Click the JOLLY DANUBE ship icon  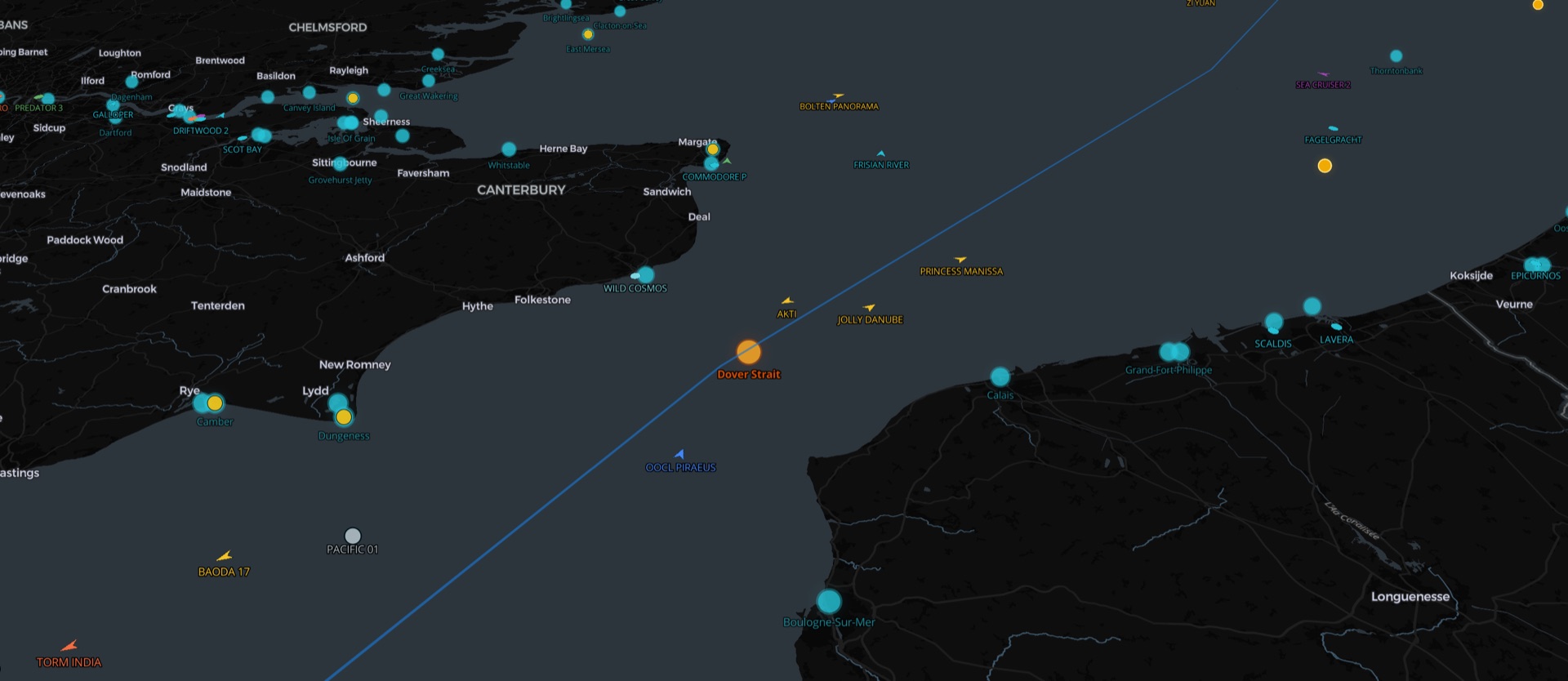870,308
